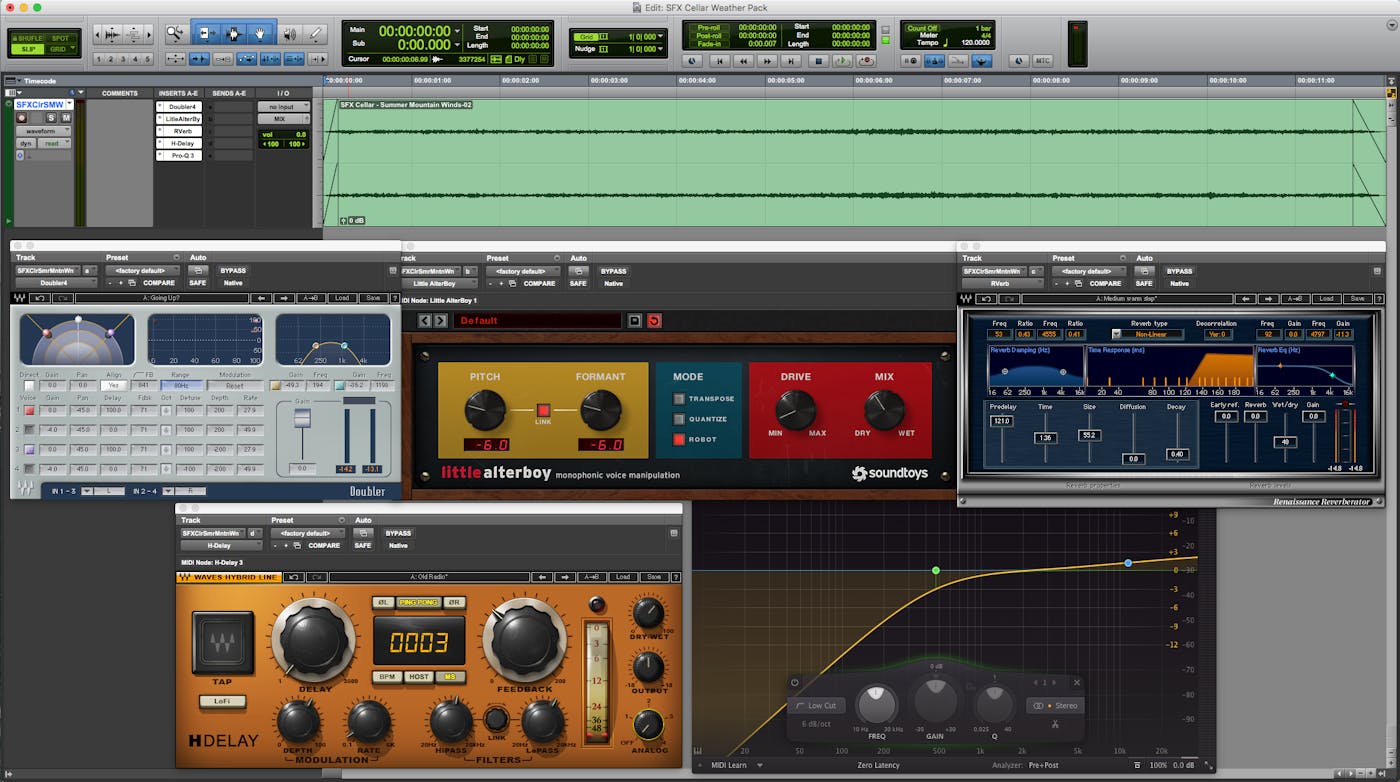Toggle Little AlterBoy pitch-formant Link
This screenshot has width=1400, height=782.
pyautogui.click(x=545, y=410)
